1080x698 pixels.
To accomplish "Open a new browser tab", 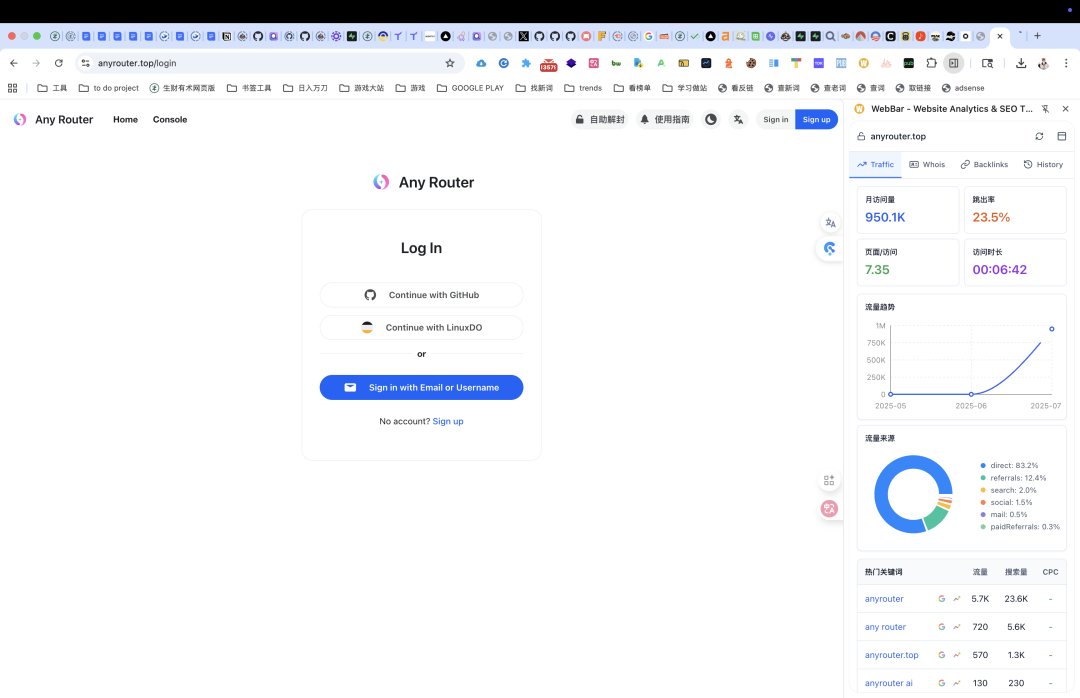I will [1037, 36].
